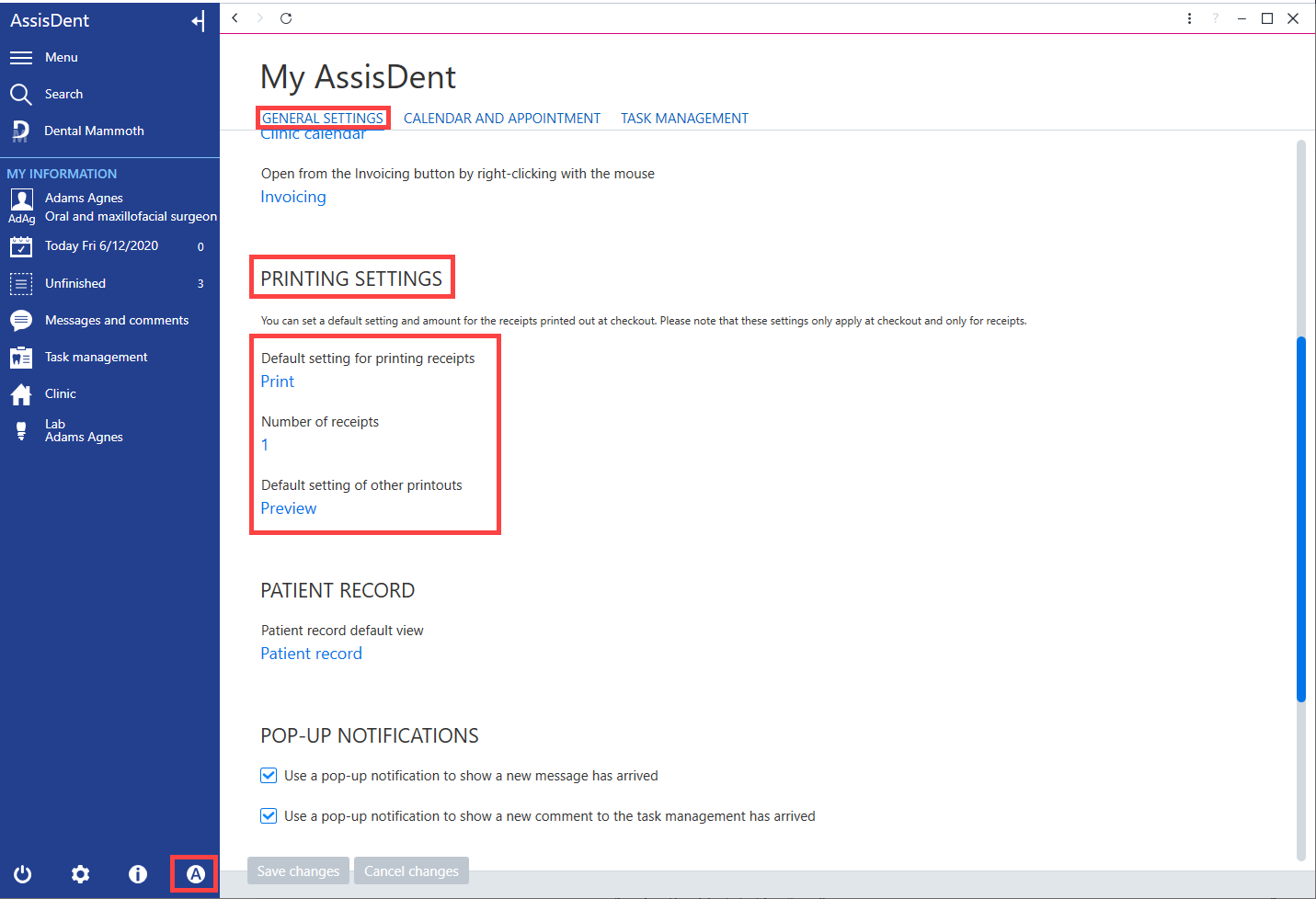Reload the page with refresh icon
The image size is (1316, 899).
coord(286,18)
